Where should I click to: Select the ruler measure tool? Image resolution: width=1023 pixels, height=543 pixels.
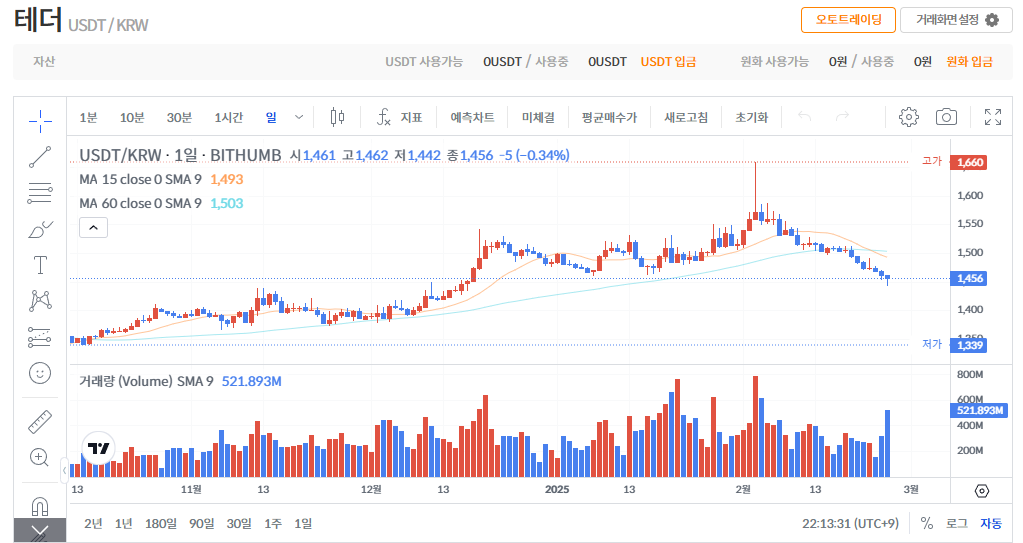(40, 422)
